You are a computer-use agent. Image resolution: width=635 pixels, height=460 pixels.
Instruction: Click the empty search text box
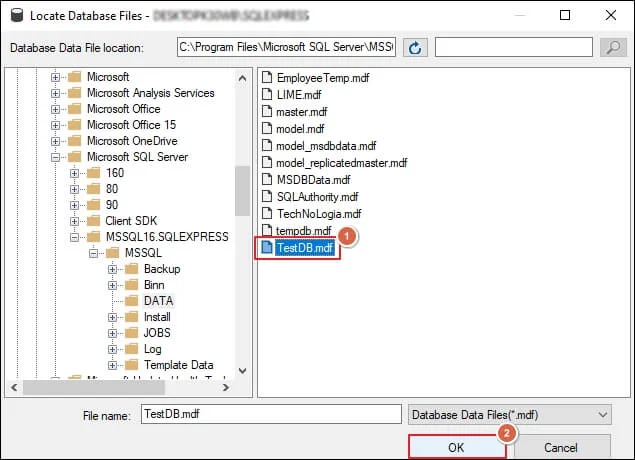click(514, 47)
